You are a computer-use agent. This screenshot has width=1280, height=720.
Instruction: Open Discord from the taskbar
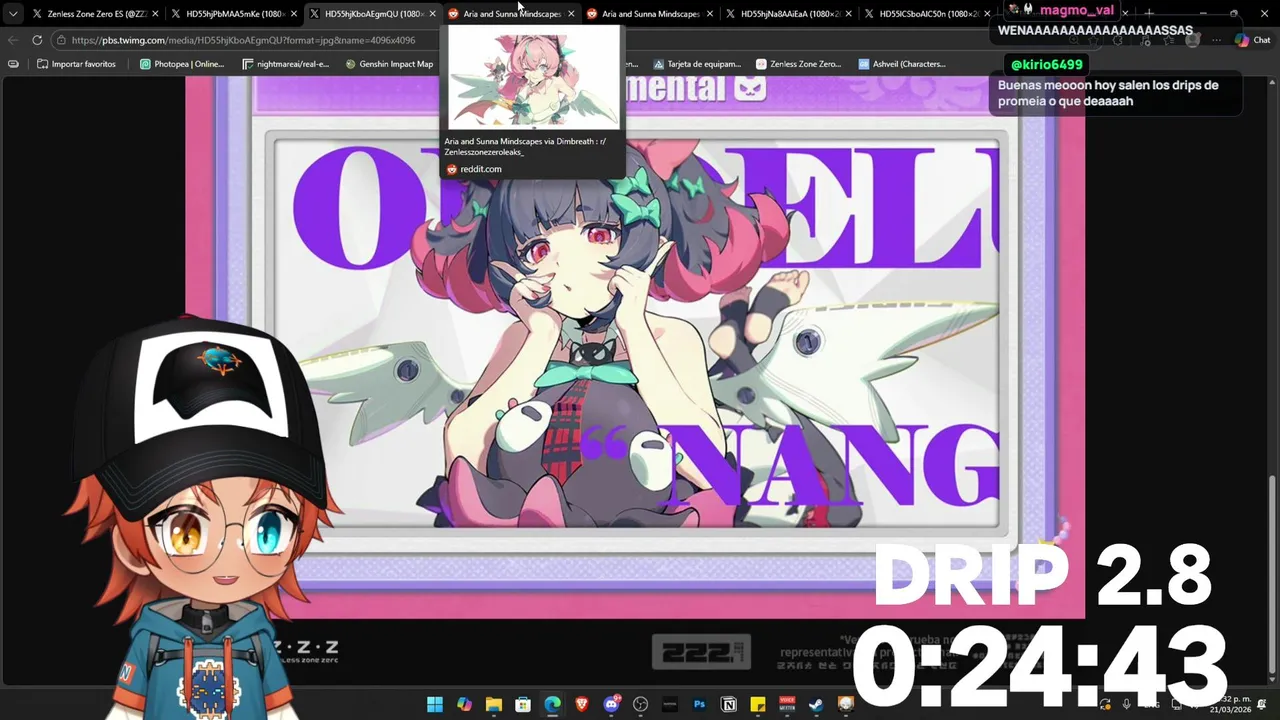click(x=611, y=704)
